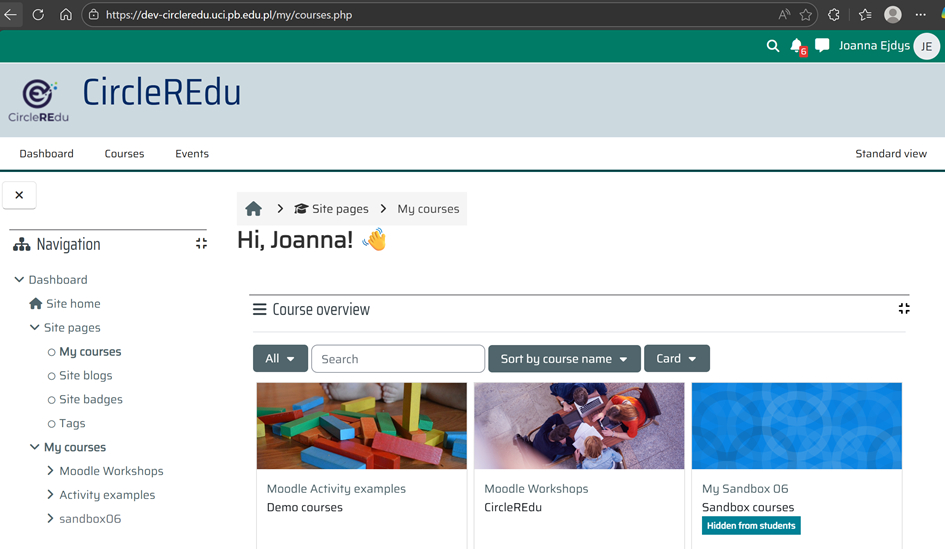Click the browser refresh icon

pyautogui.click(x=38, y=15)
